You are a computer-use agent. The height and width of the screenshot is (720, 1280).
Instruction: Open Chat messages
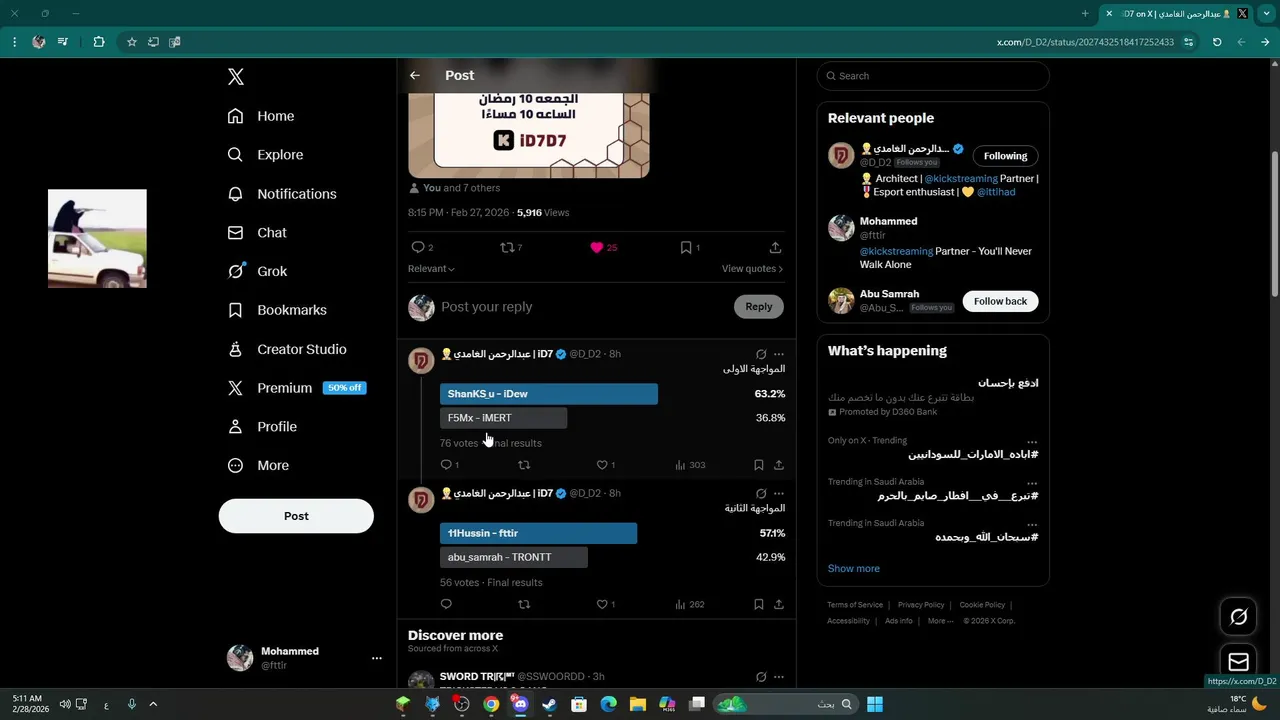coord(257,233)
